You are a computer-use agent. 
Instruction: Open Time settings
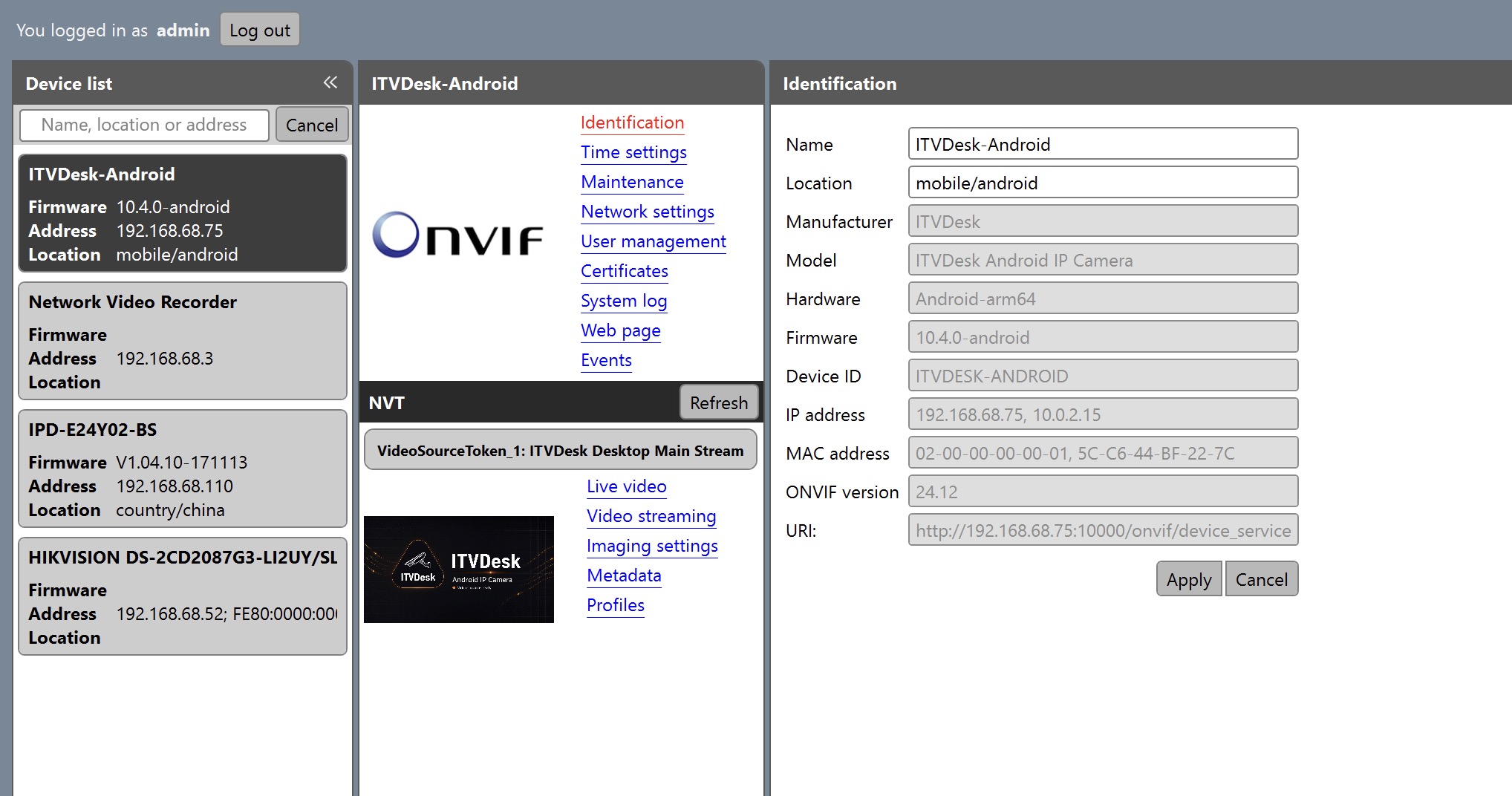633,152
